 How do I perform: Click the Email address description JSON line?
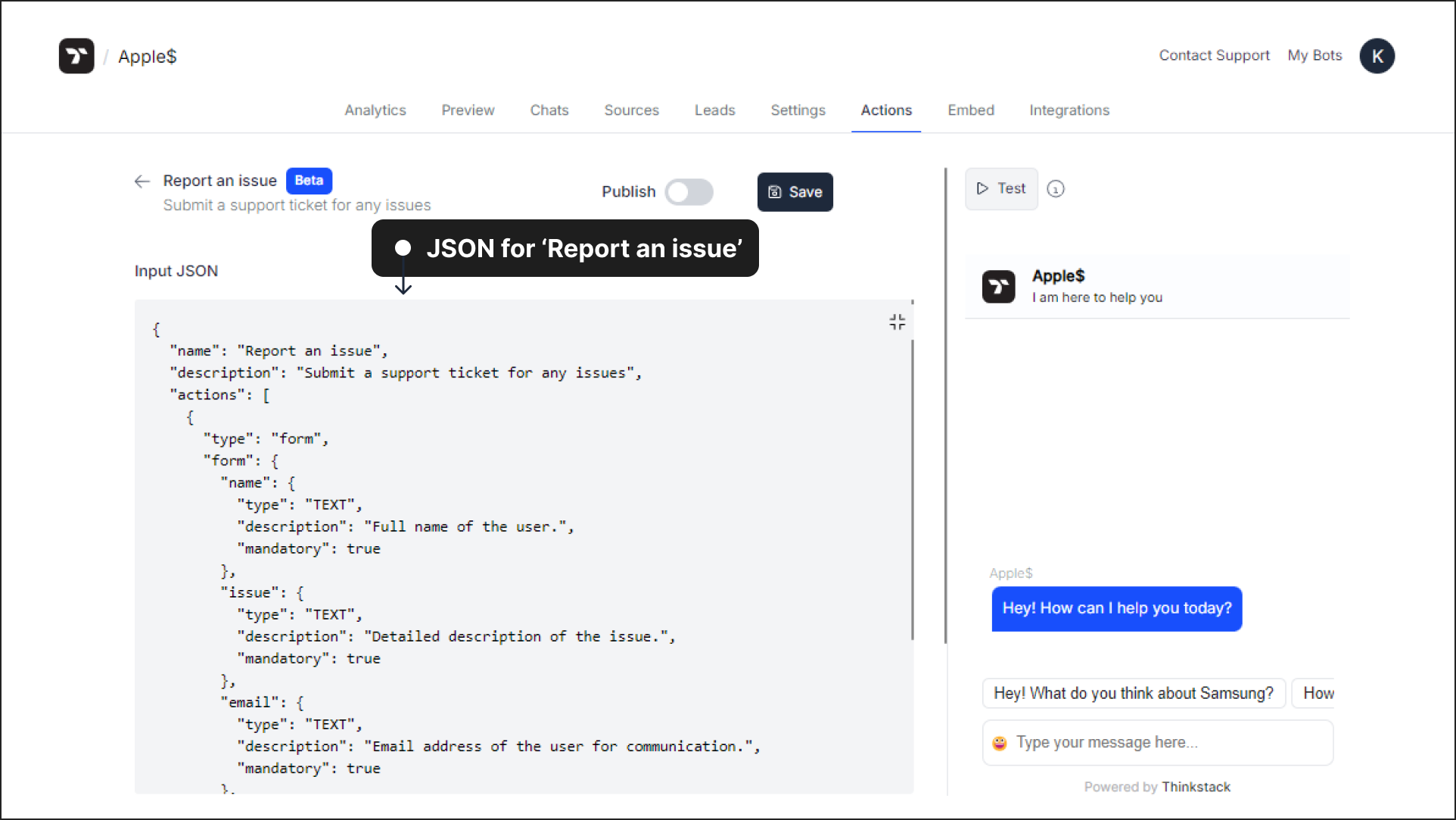click(499, 747)
